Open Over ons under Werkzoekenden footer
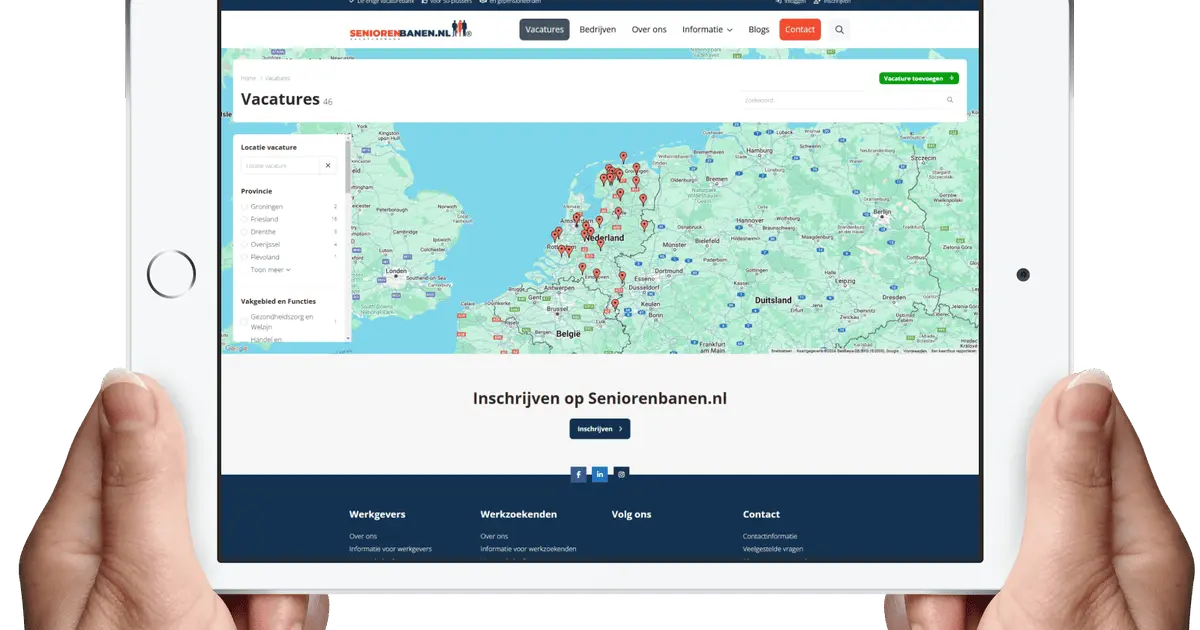 (494, 536)
